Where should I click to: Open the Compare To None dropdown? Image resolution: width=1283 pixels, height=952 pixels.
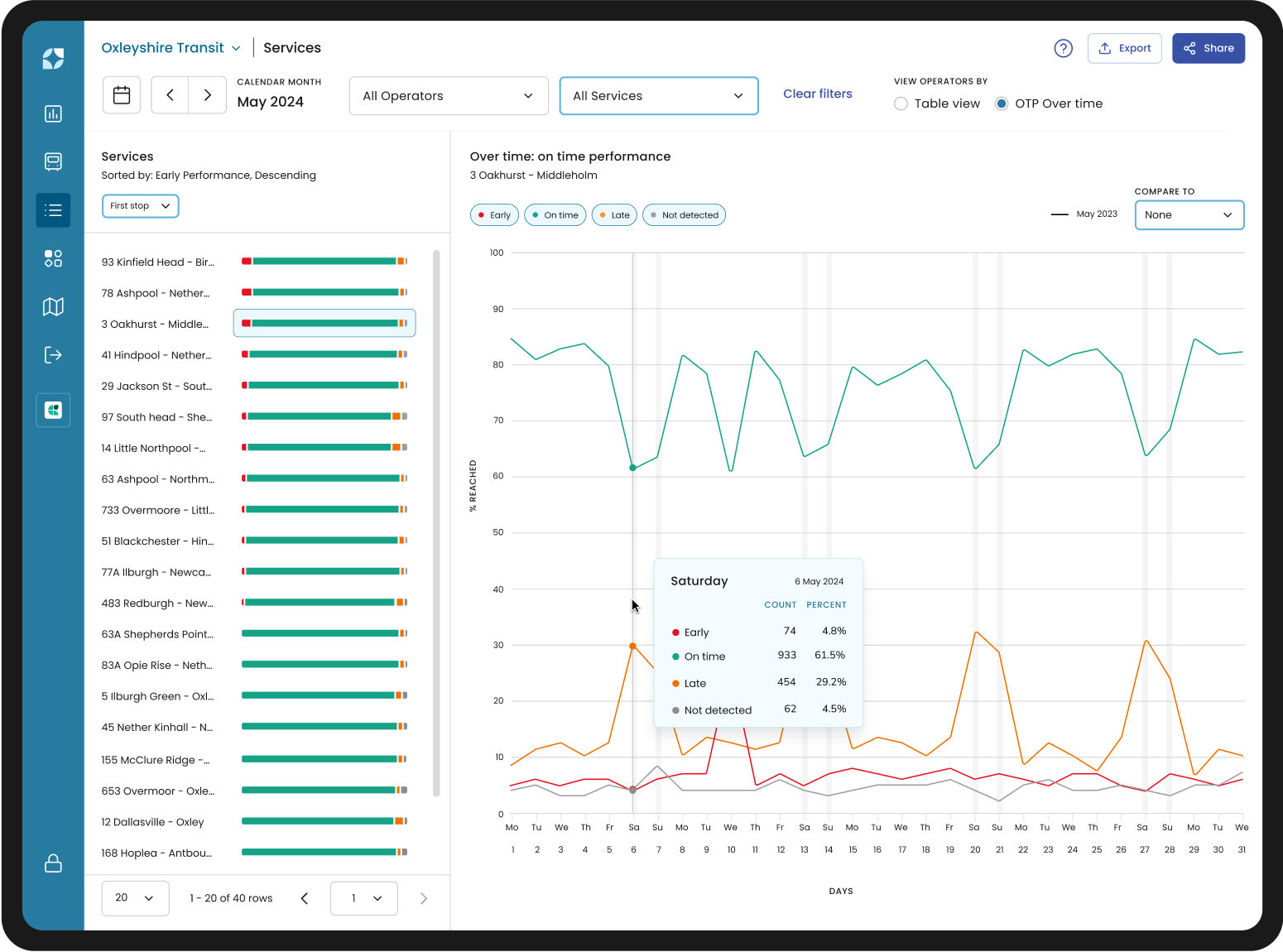coord(1189,215)
